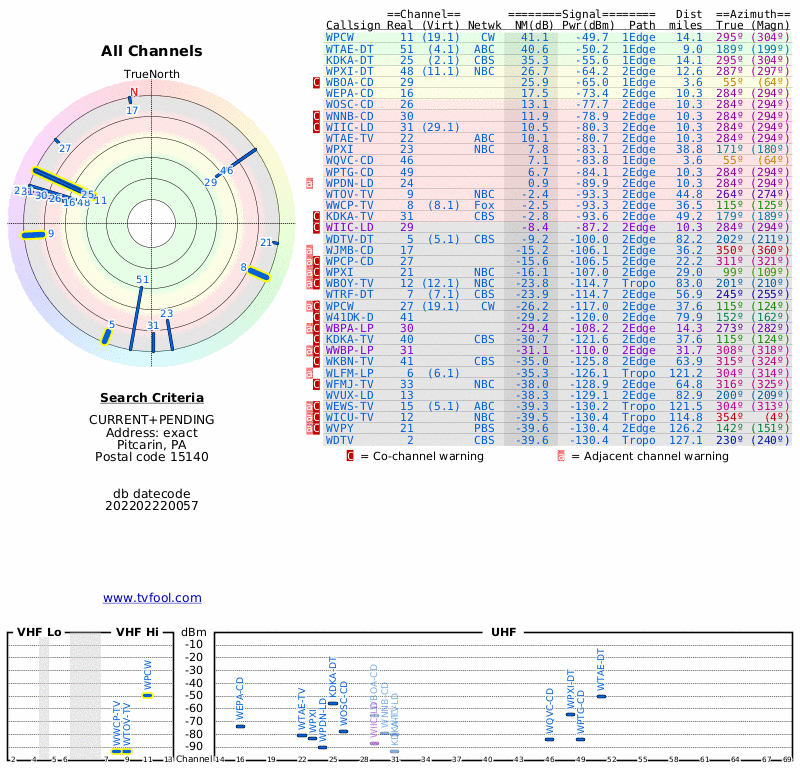Select the channel 27 marker on the radar
Viewport: 800px width, 768px height.
tap(57, 140)
